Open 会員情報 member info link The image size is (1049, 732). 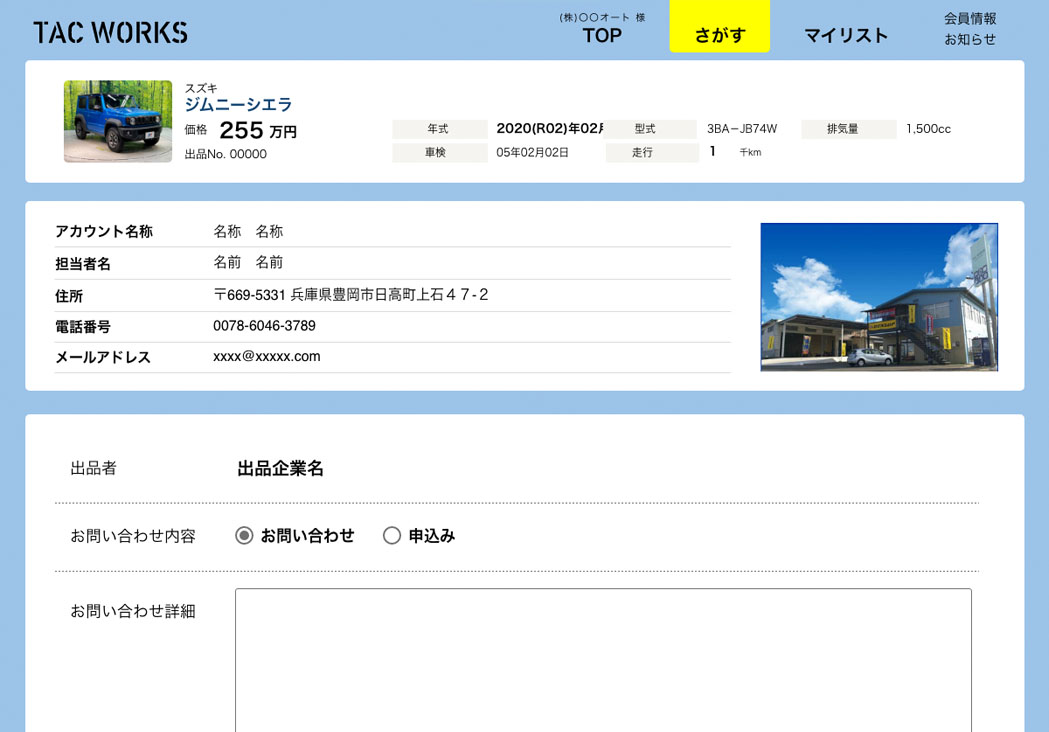coord(970,18)
